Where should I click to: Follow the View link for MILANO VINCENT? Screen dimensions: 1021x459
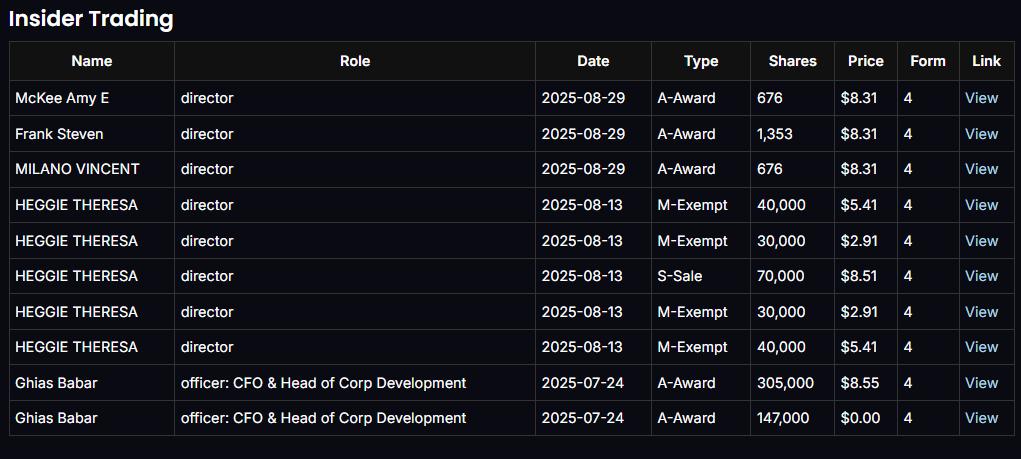pyautogui.click(x=981, y=169)
